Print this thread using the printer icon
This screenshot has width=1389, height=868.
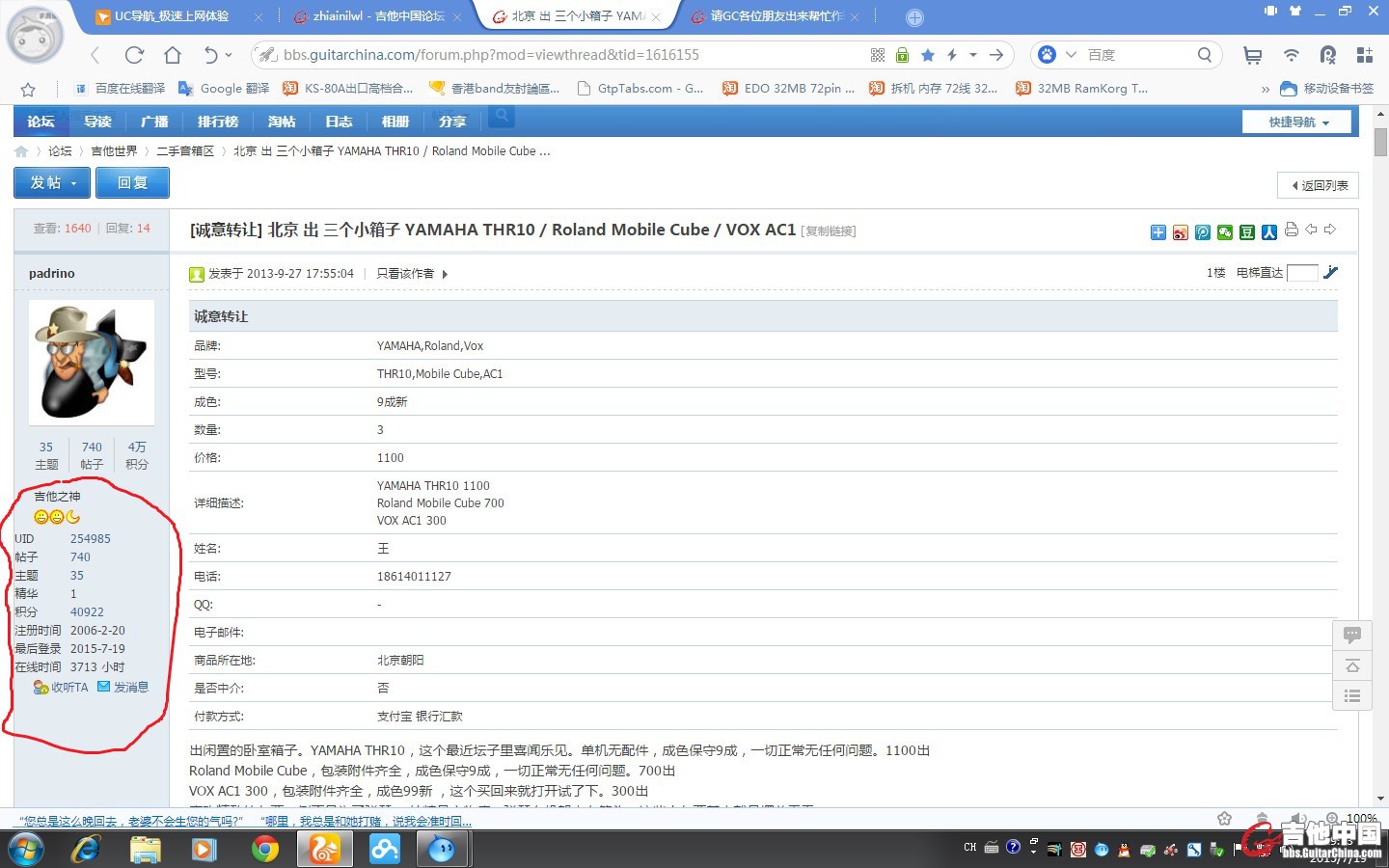1292,230
